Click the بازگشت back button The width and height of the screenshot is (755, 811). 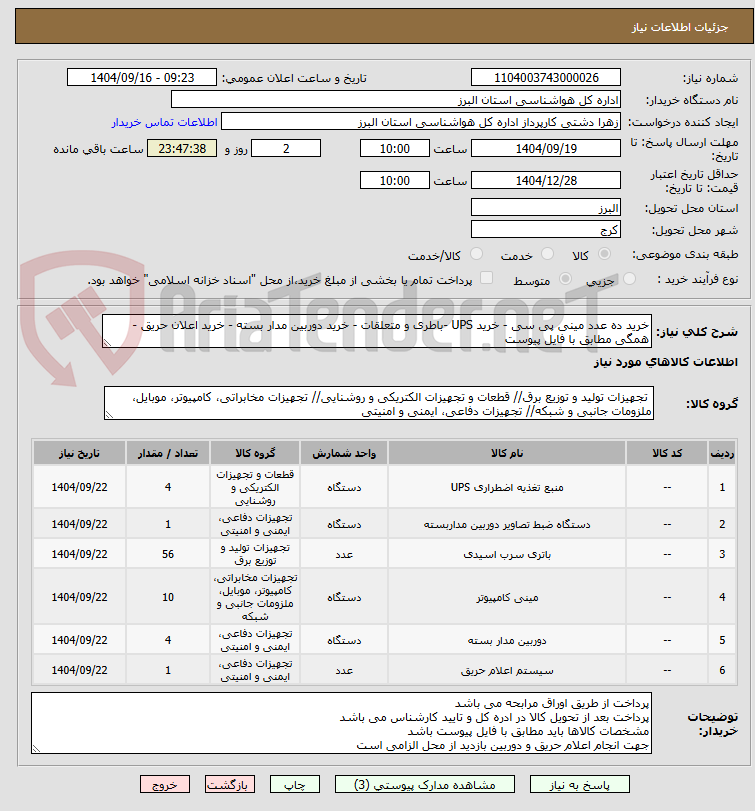click(x=230, y=785)
